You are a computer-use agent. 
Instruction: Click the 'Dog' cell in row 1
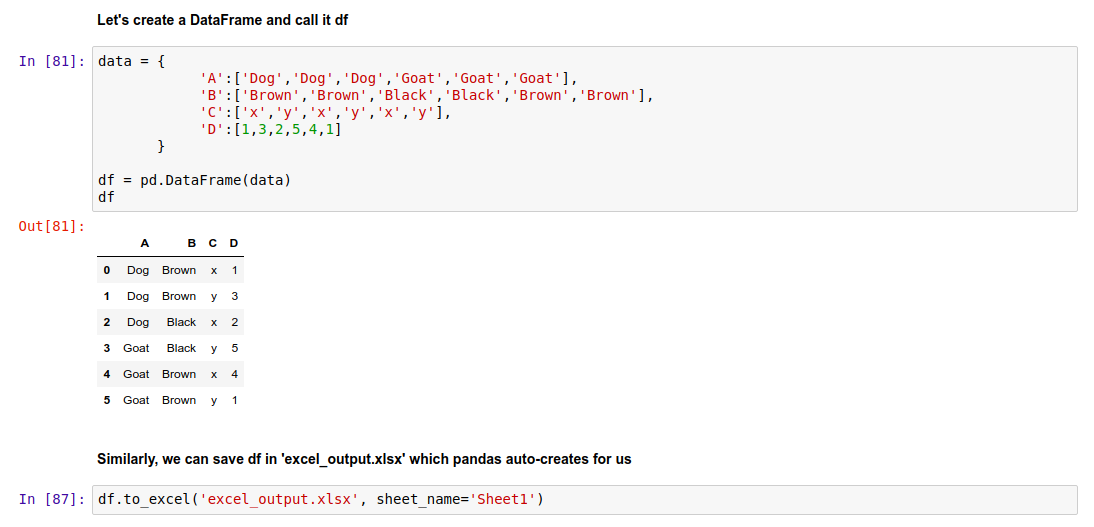(x=138, y=296)
